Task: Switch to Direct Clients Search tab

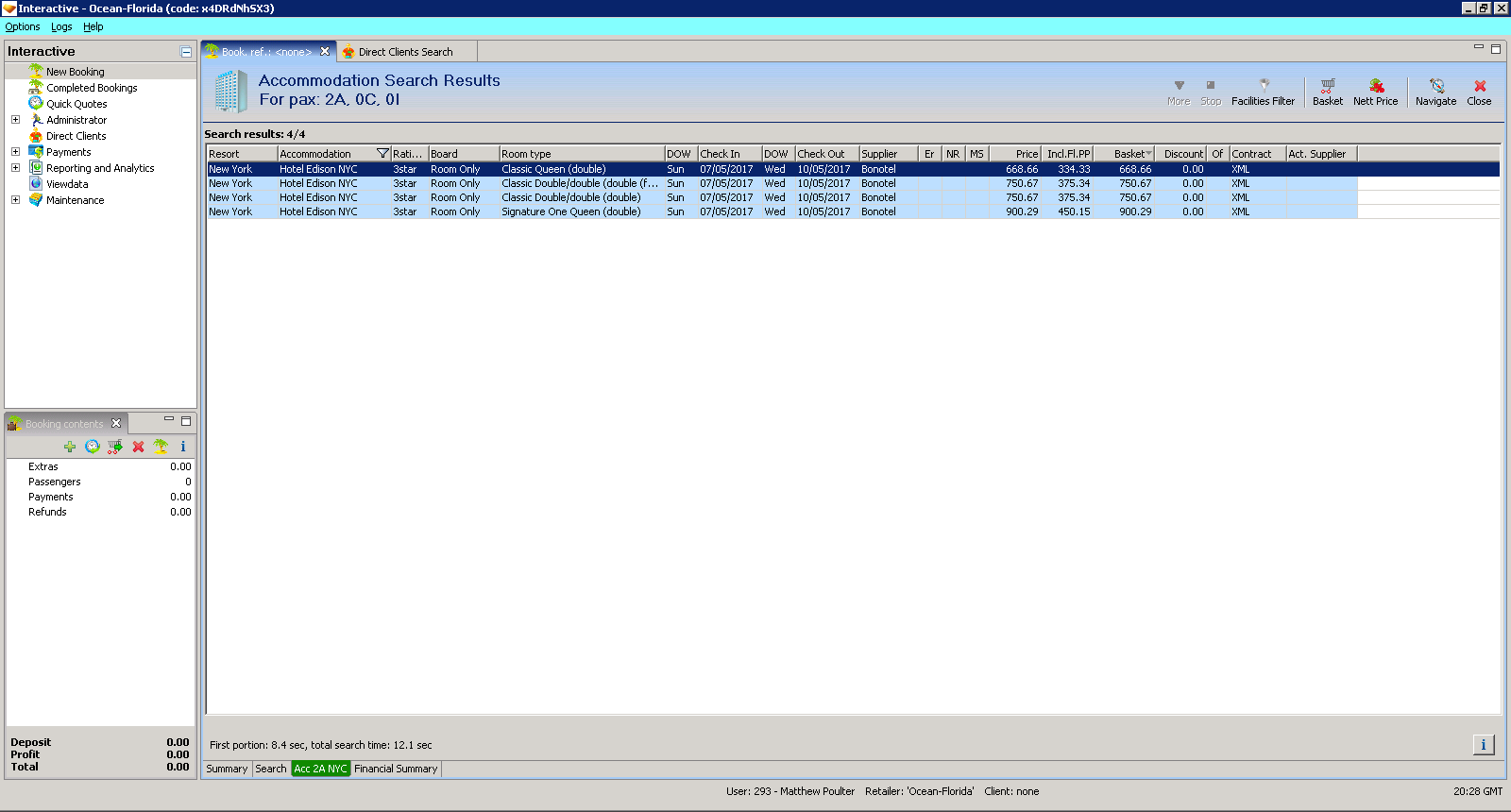Action: [x=405, y=52]
